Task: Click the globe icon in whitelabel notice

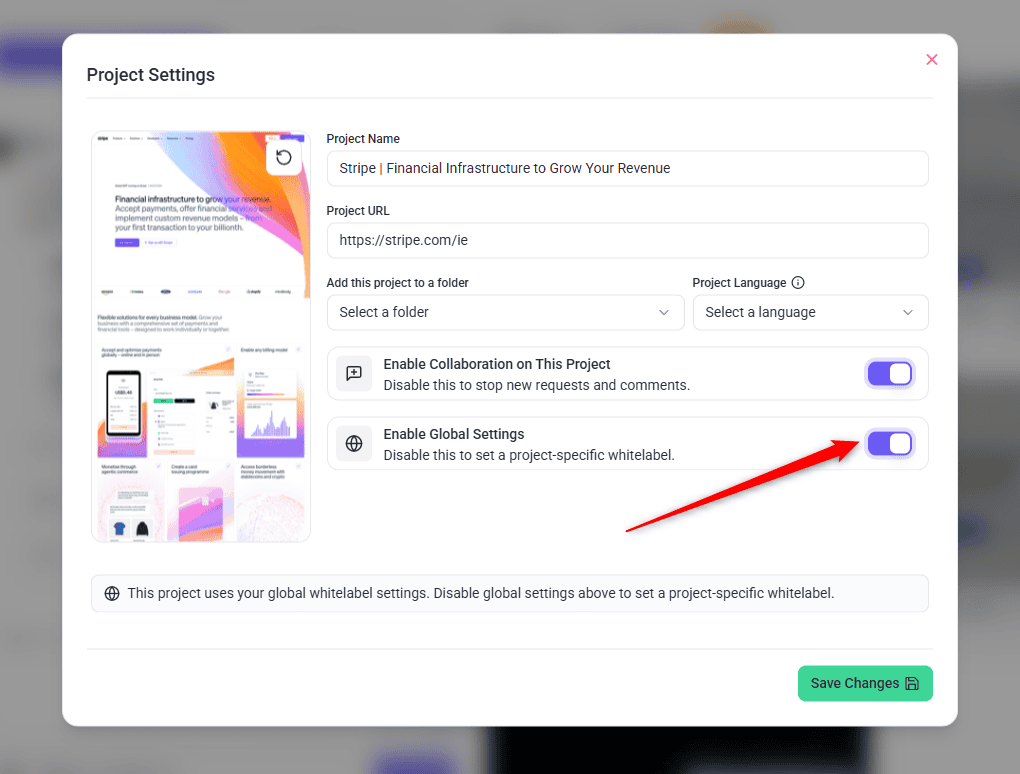Action: click(x=112, y=593)
